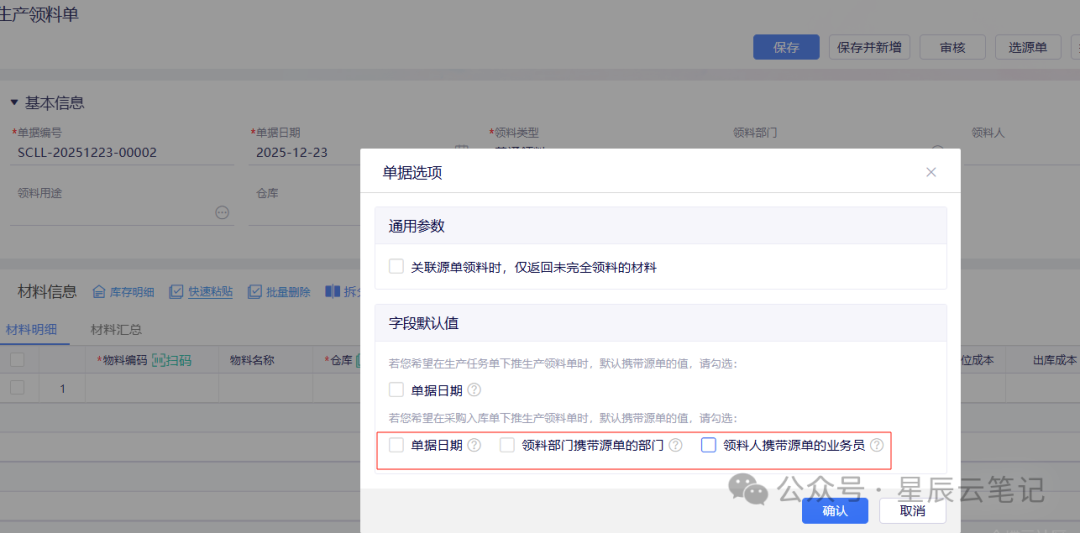
Task: Click the 审核 button
Action: click(x=953, y=48)
